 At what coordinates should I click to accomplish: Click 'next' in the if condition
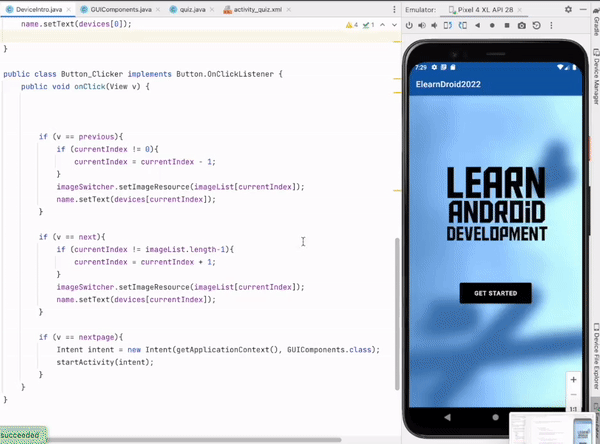pos(88,237)
